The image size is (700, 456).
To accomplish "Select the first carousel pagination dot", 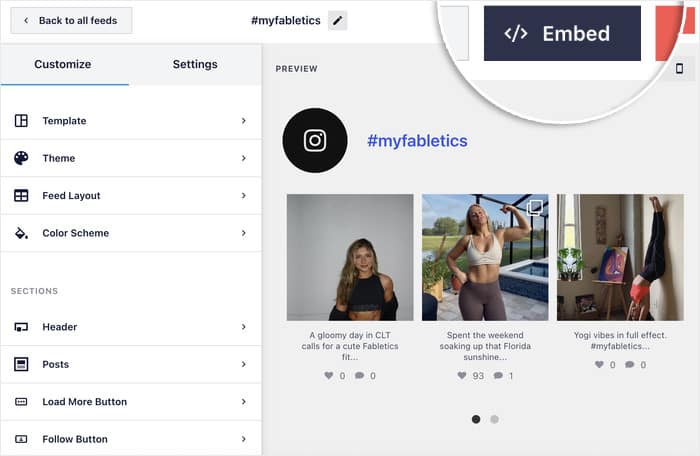I will coord(476,419).
